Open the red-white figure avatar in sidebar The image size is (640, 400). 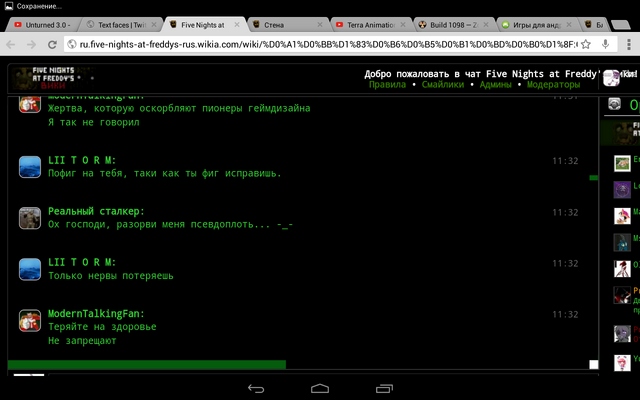pyautogui.click(x=622, y=269)
